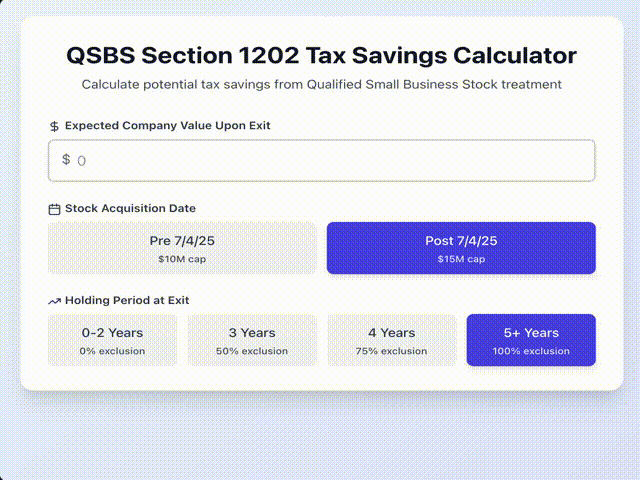Click the Stock Acquisition Date label
This screenshot has height=480, width=640.
(x=130, y=209)
